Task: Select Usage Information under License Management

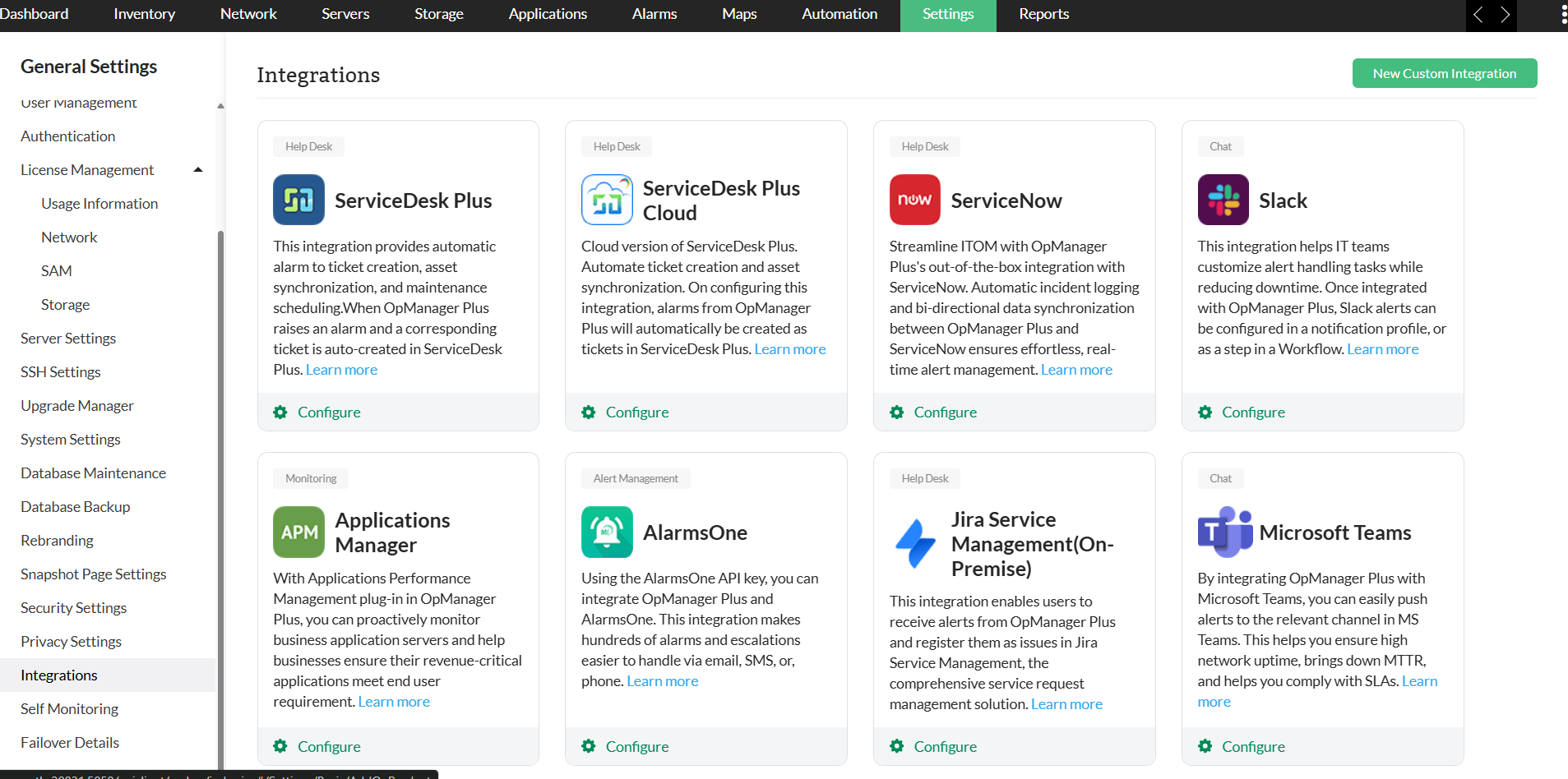Action: (x=99, y=203)
